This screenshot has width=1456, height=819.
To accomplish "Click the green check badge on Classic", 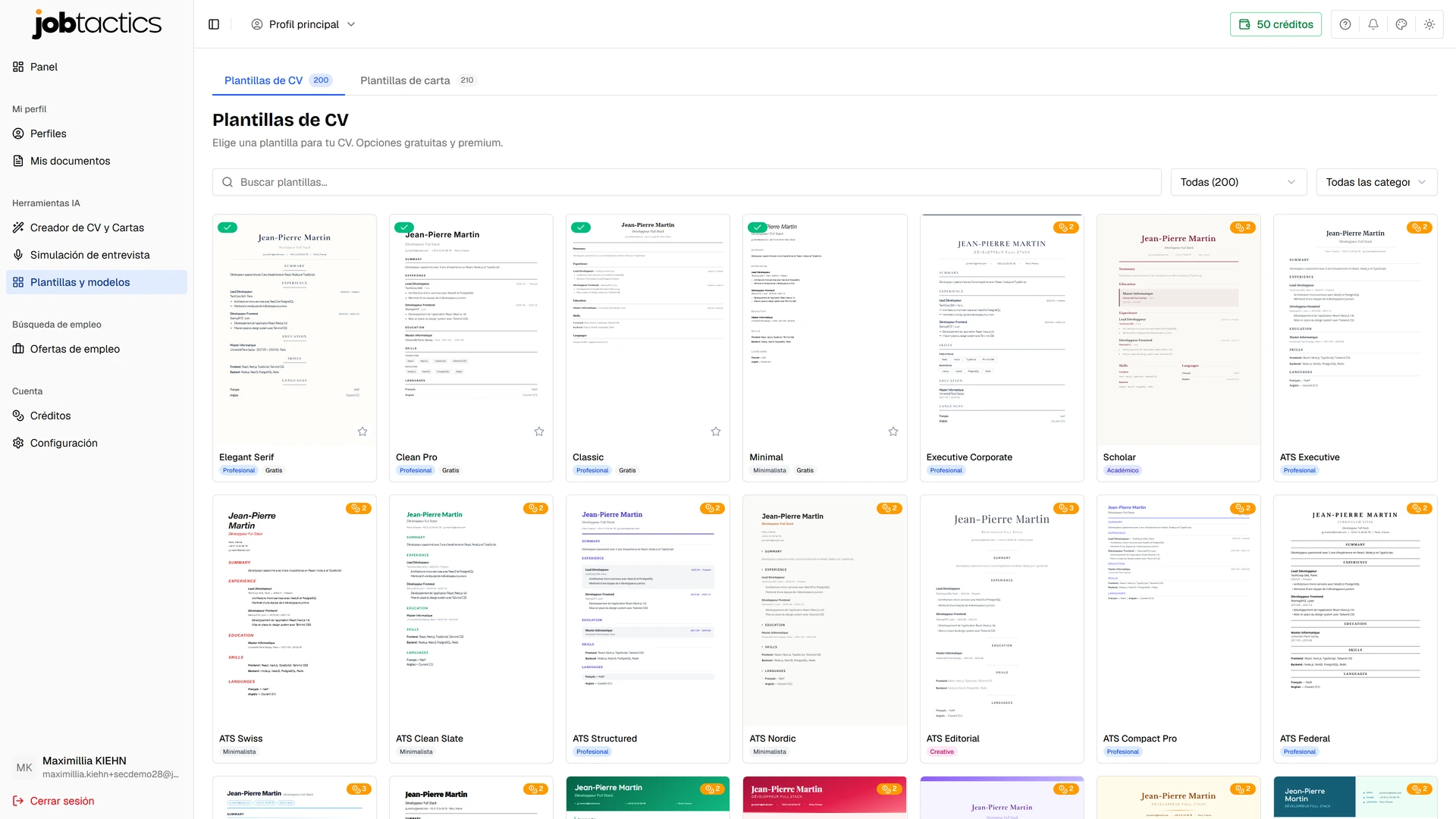I will pos(581,227).
